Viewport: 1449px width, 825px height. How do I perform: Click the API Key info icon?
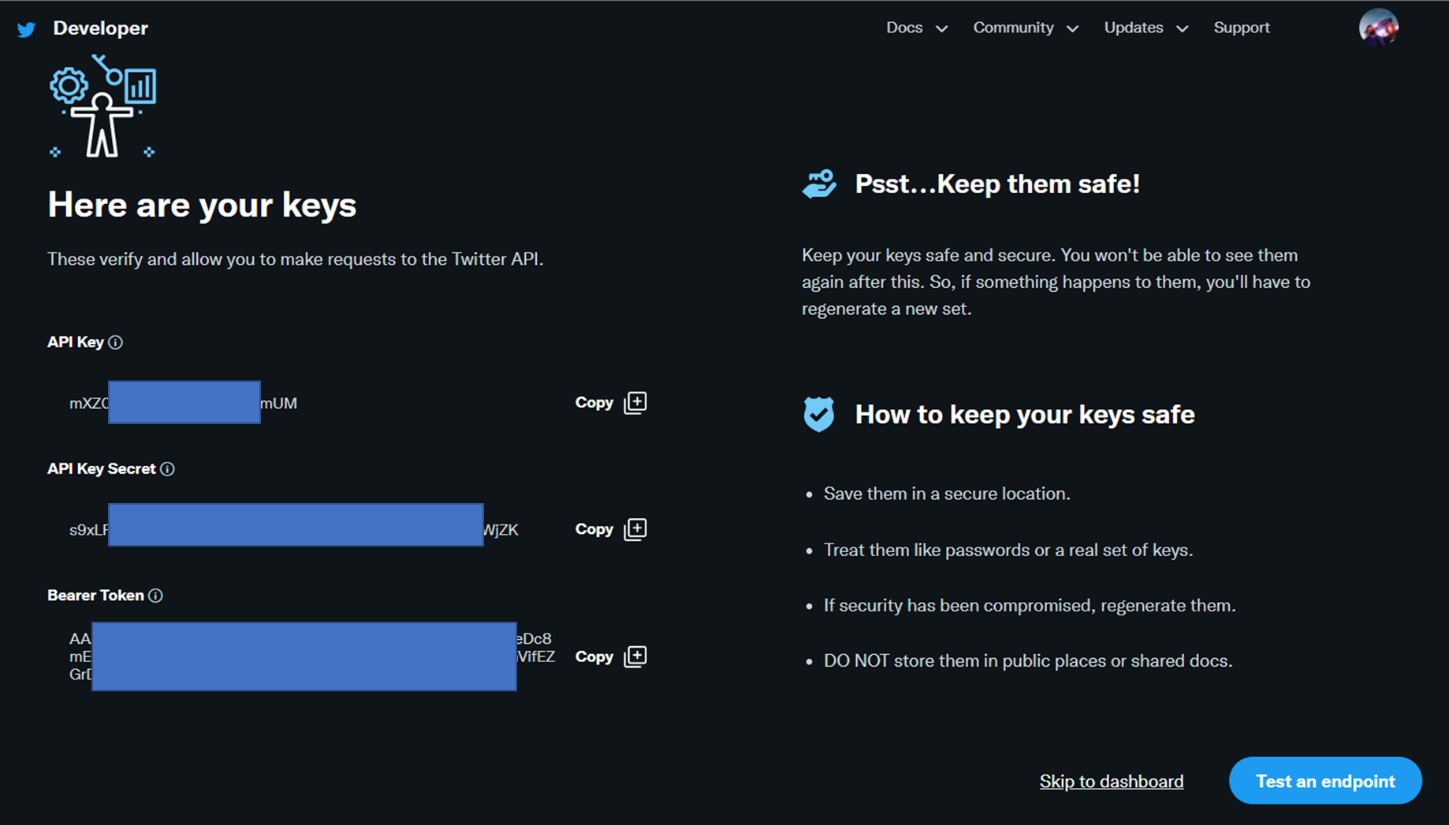coord(116,342)
